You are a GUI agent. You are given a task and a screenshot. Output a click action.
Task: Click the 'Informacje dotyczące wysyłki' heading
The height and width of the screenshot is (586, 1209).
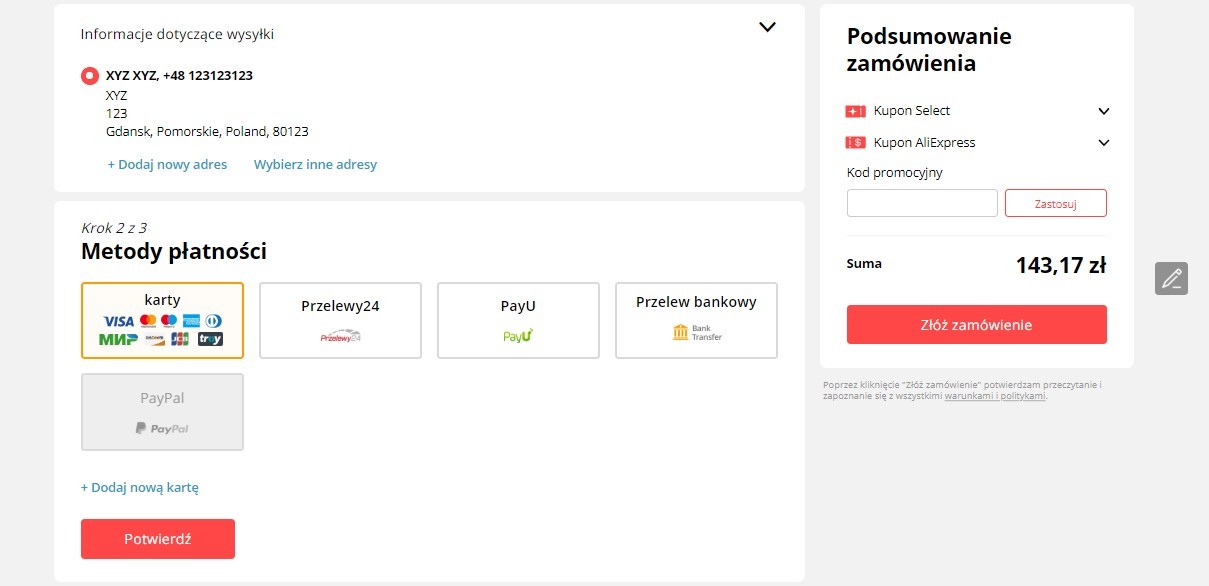coord(177,34)
